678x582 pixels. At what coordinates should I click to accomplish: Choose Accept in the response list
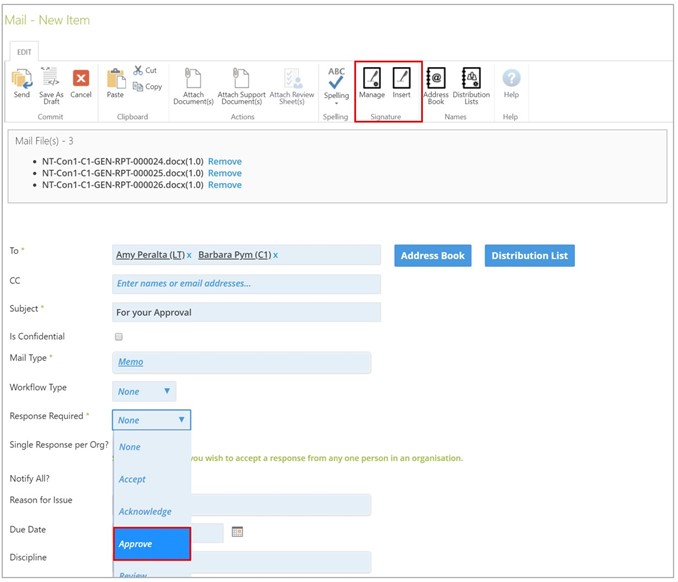click(x=151, y=479)
